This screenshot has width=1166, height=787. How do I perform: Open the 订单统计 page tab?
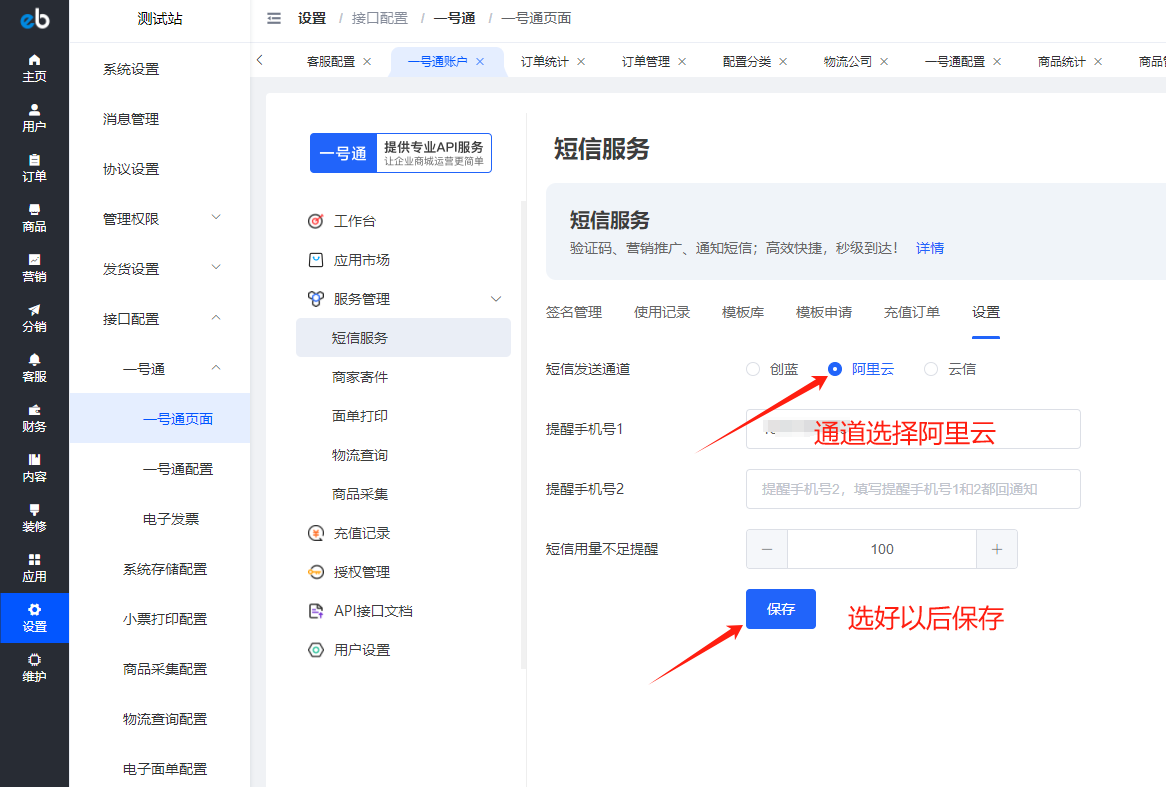[x=544, y=61]
